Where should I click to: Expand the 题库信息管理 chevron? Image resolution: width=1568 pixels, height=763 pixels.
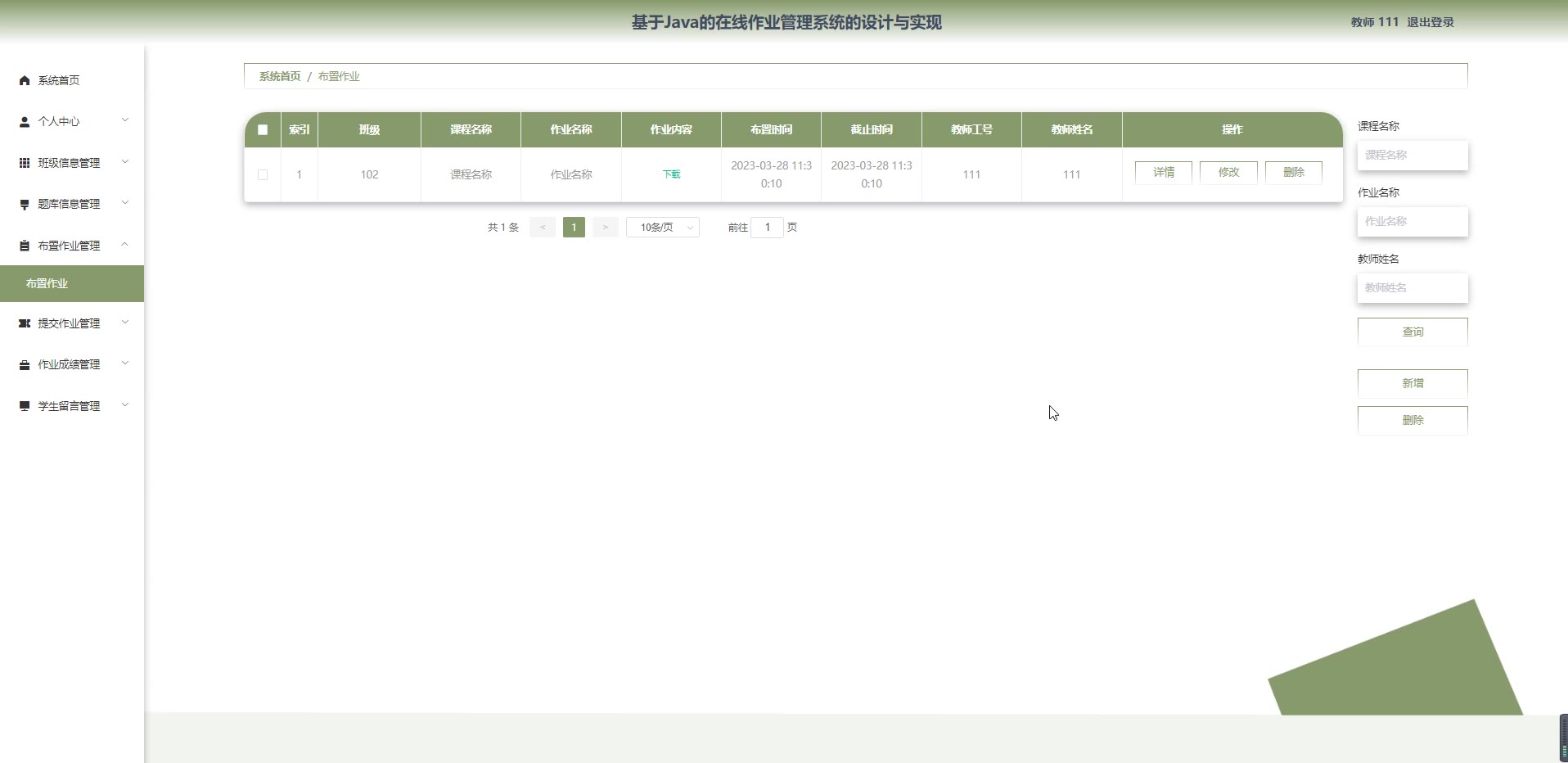125,203
